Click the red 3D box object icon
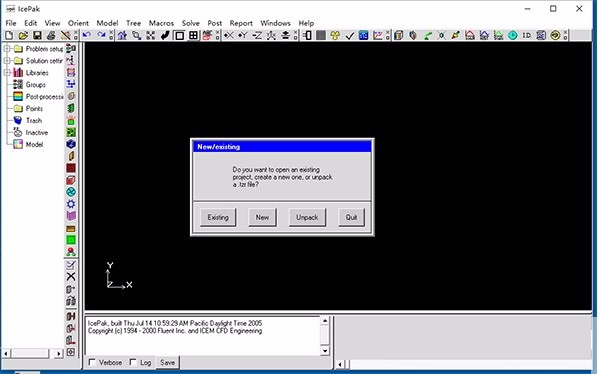The width and height of the screenshot is (598, 374). [71, 180]
